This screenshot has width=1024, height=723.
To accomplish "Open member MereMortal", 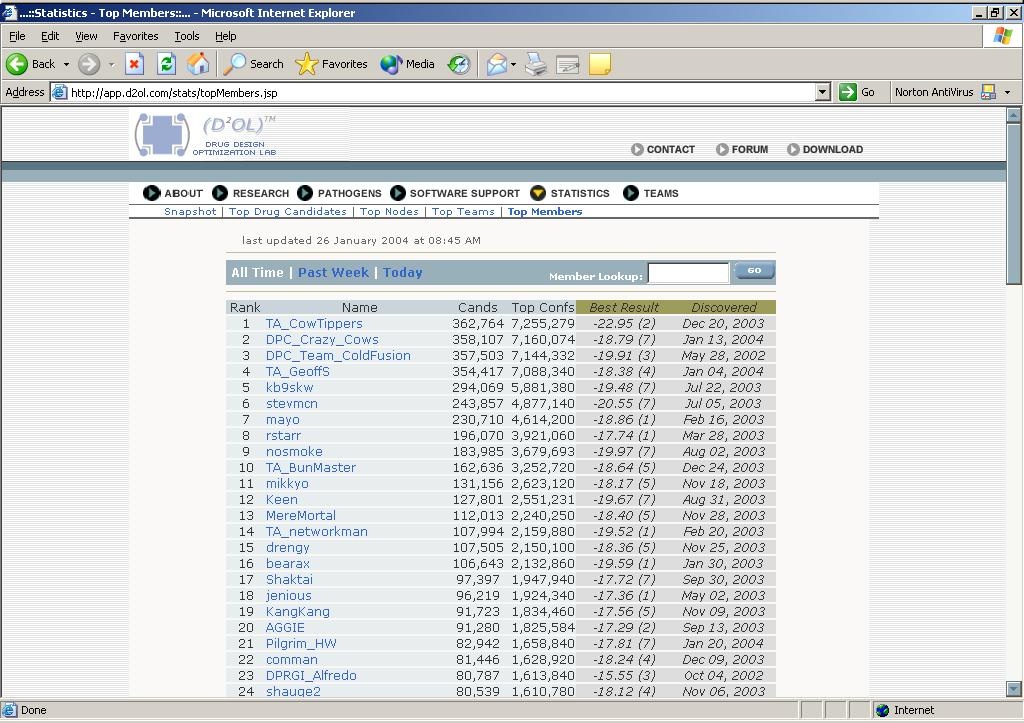I will (x=300, y=515).
